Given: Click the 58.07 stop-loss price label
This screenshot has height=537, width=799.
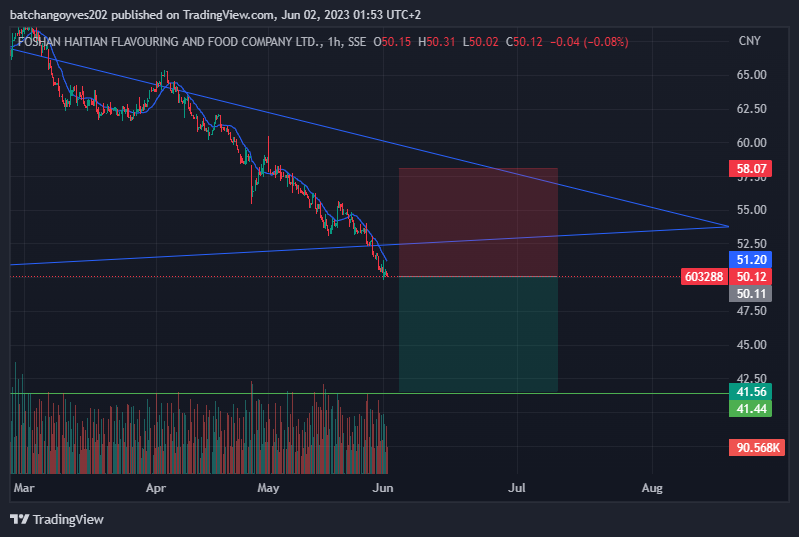Looking at the screenshot, I should tap(751, 169).
